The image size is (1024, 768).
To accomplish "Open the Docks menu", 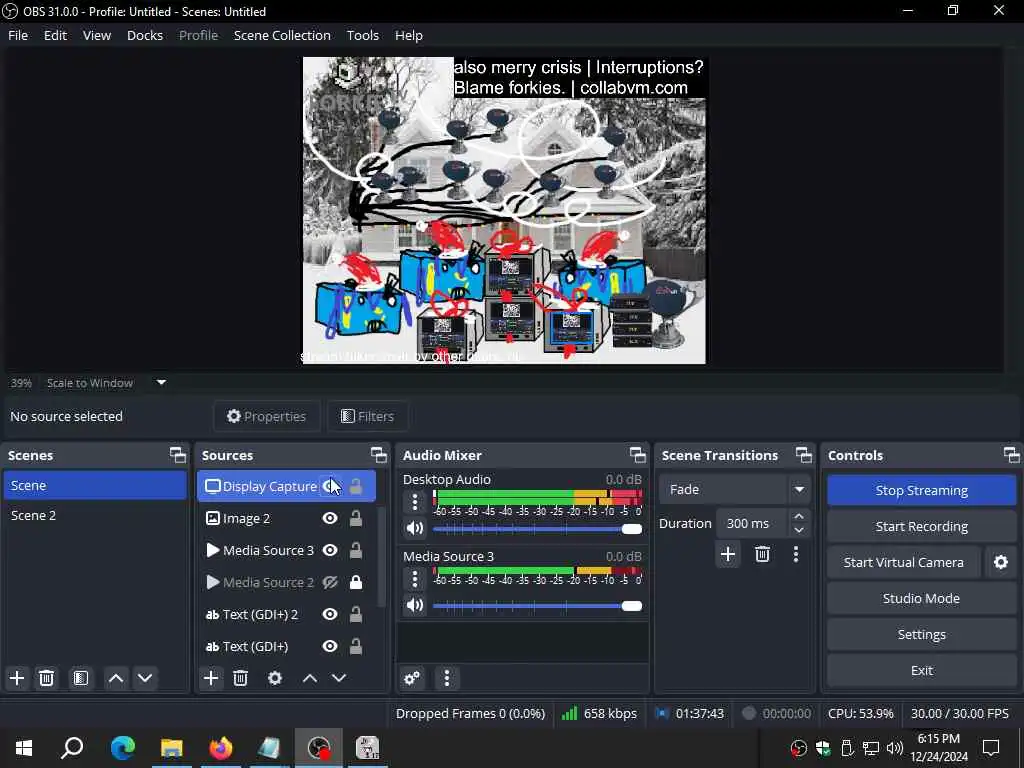I will click(x=145, y=35).
